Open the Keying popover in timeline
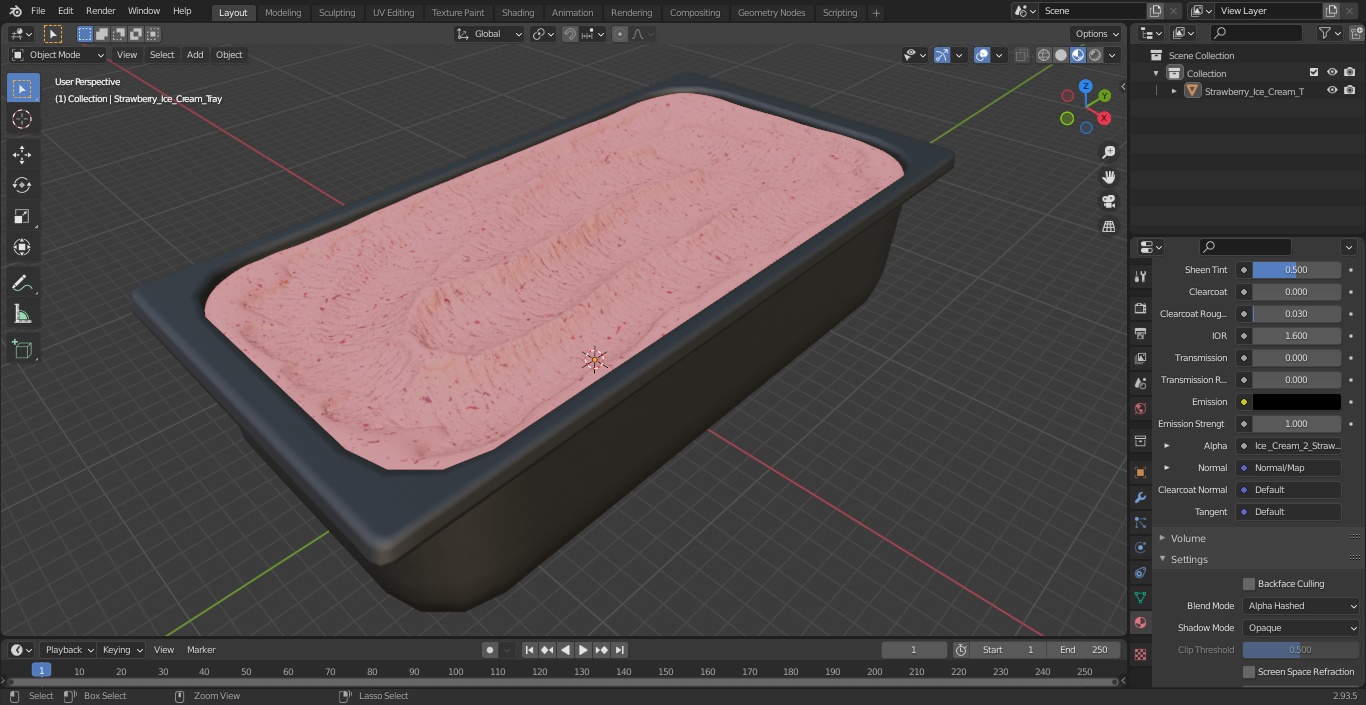 coord(122,650)
